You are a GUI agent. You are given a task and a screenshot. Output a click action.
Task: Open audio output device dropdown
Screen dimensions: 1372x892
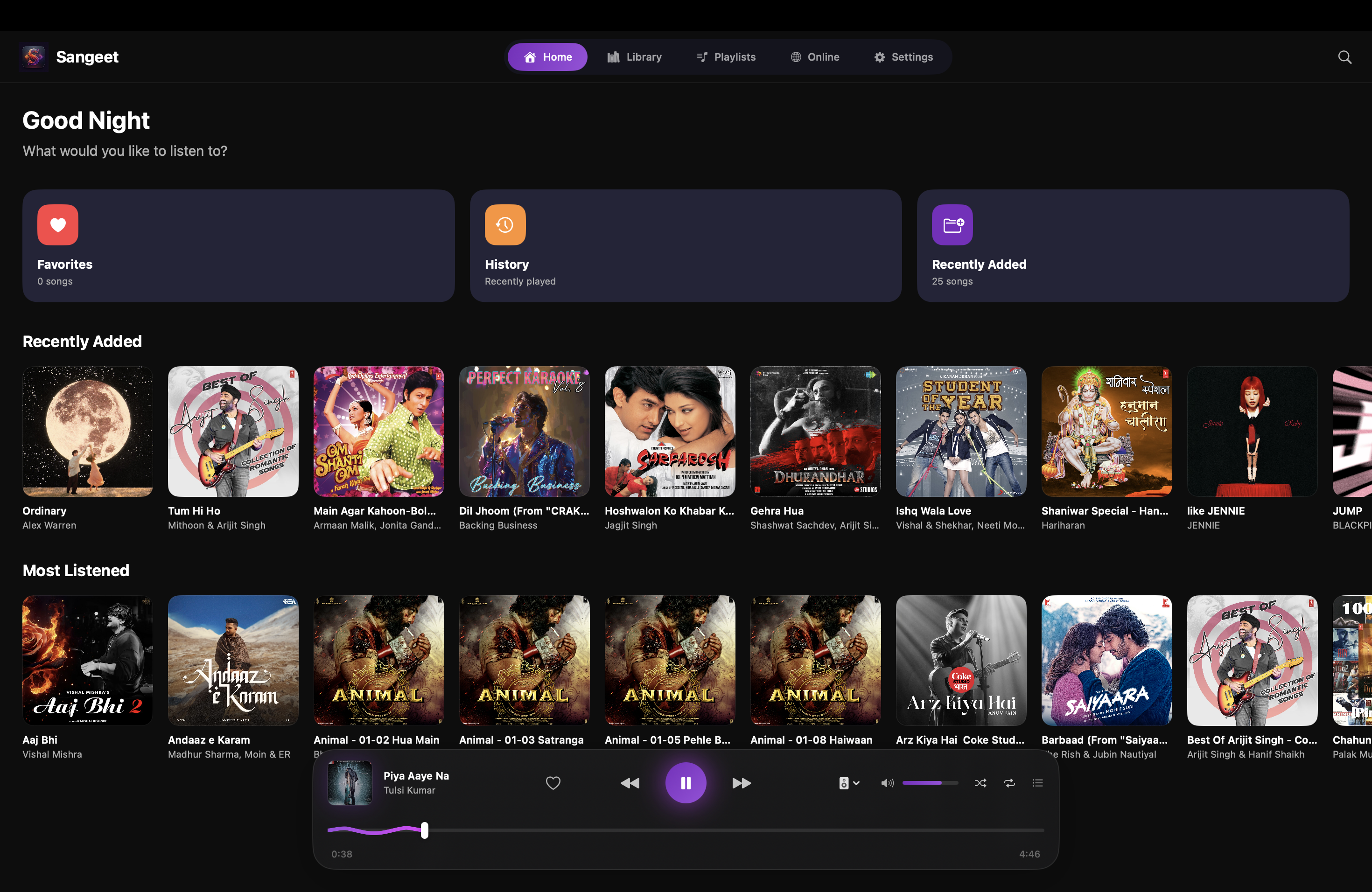(849, 783)
